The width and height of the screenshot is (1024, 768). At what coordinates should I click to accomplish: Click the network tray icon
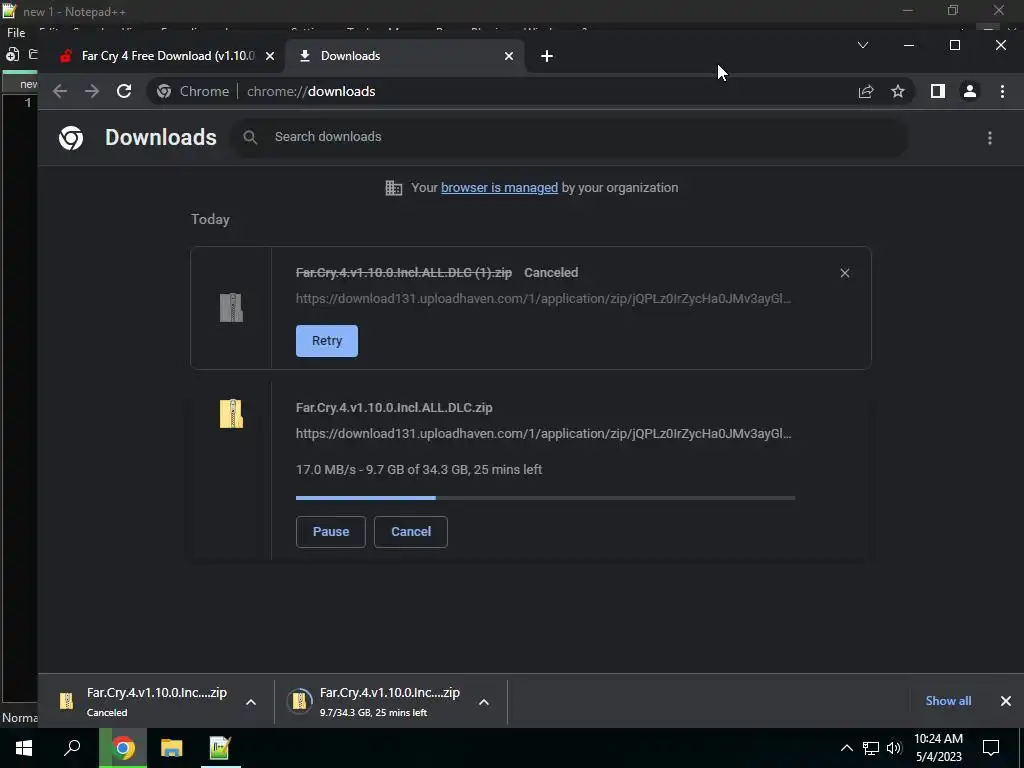click(x=871, y=748)
